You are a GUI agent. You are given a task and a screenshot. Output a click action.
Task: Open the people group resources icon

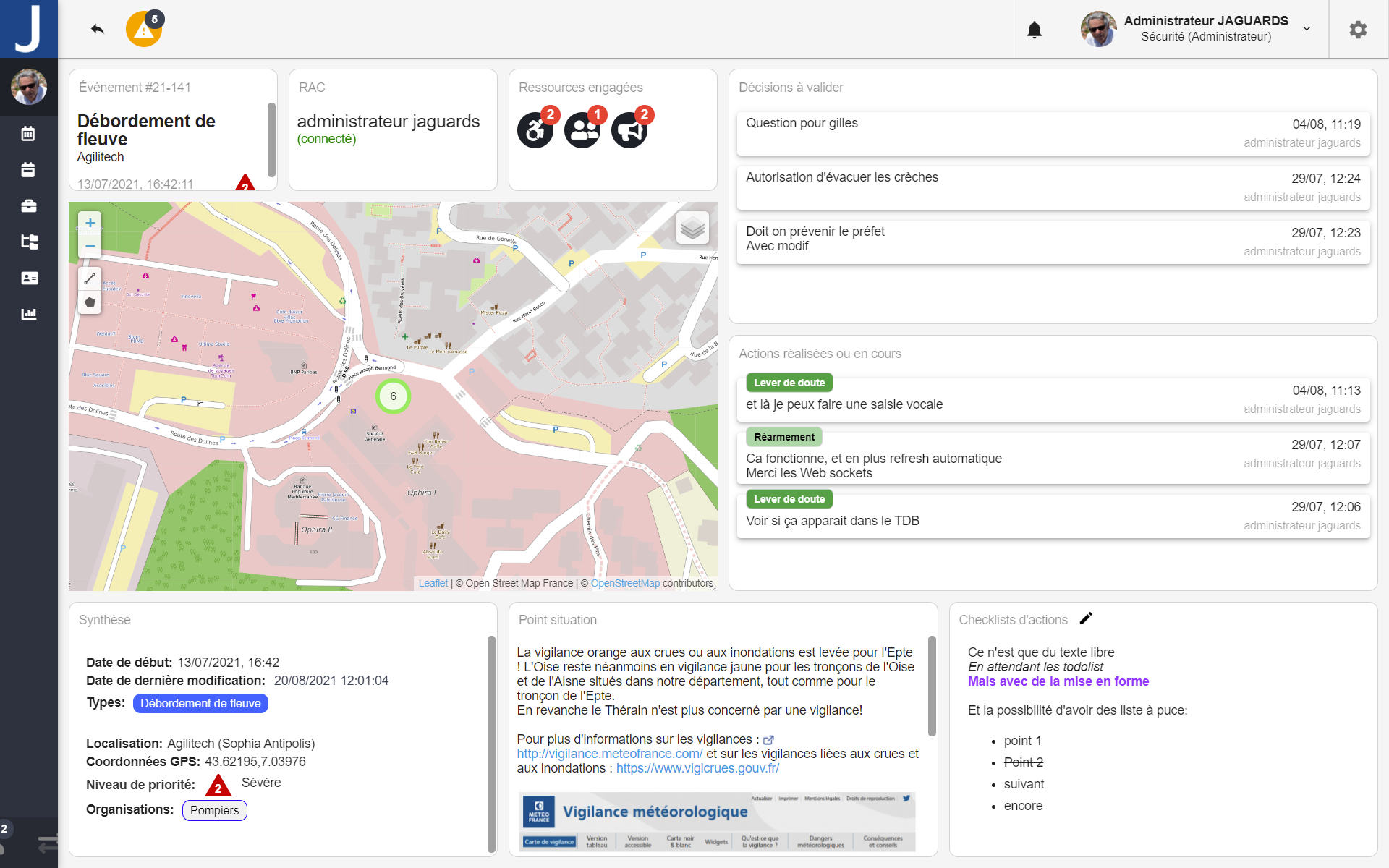click(x=582, y=130)
